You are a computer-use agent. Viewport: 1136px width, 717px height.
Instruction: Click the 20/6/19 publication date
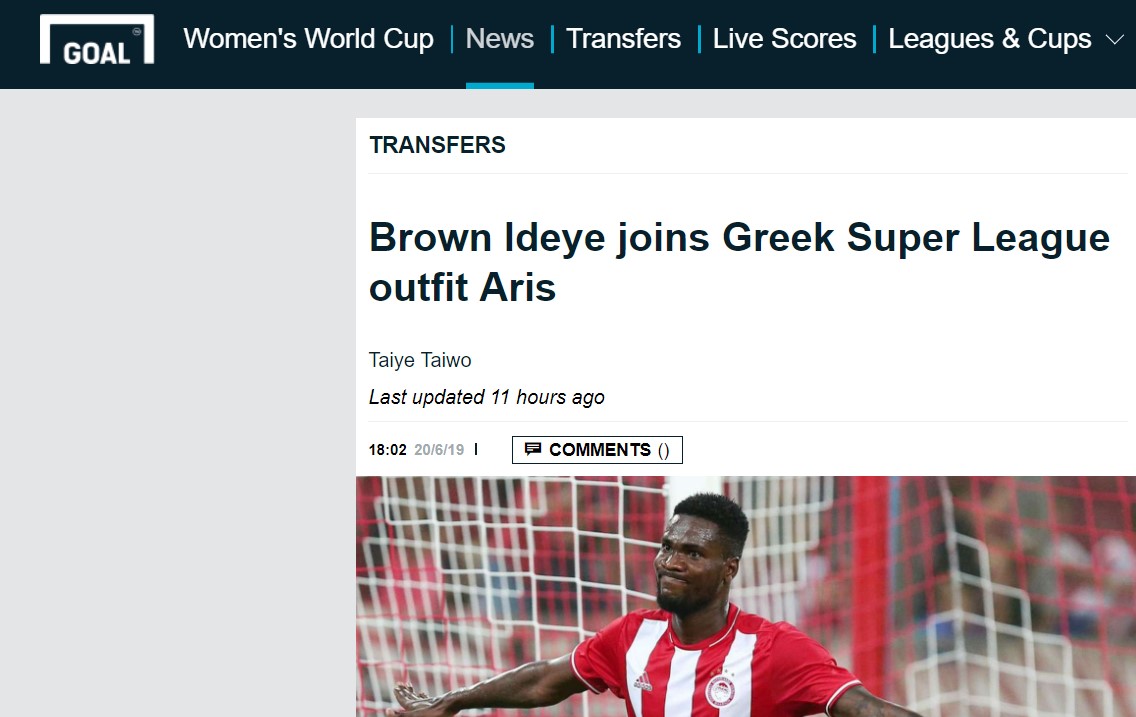pos(439,450)
